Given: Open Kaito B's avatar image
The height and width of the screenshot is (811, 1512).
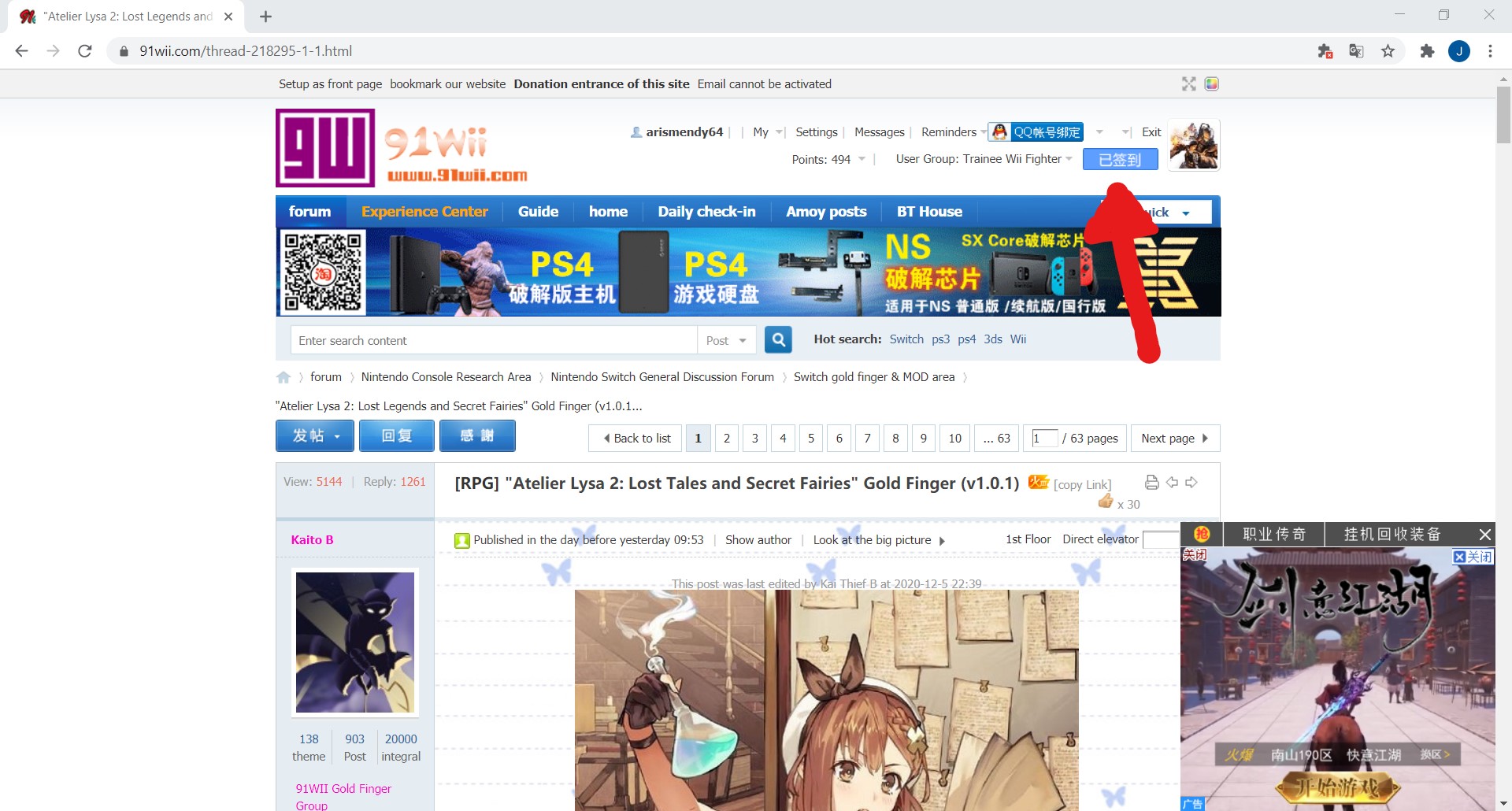Looking at the screenshot, I should click(355, 643).
